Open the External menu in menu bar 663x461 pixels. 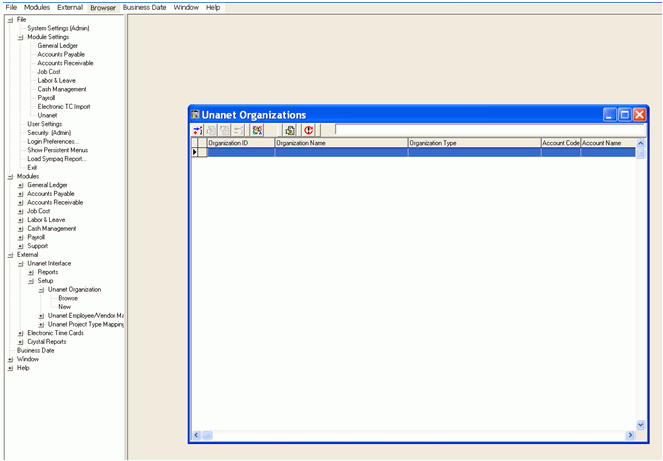pos(70,7)
